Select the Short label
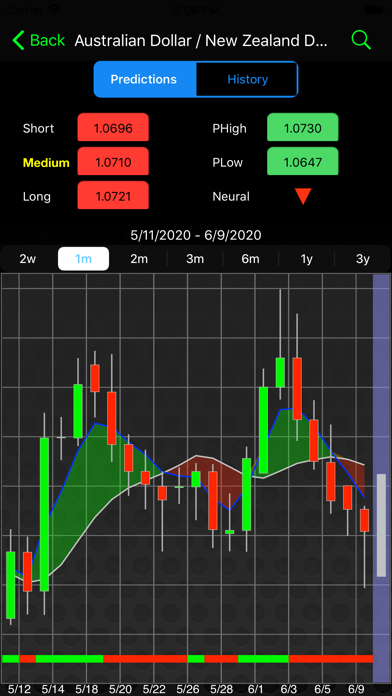Viewport: 392px width, 696px height. tap(38, 128)
